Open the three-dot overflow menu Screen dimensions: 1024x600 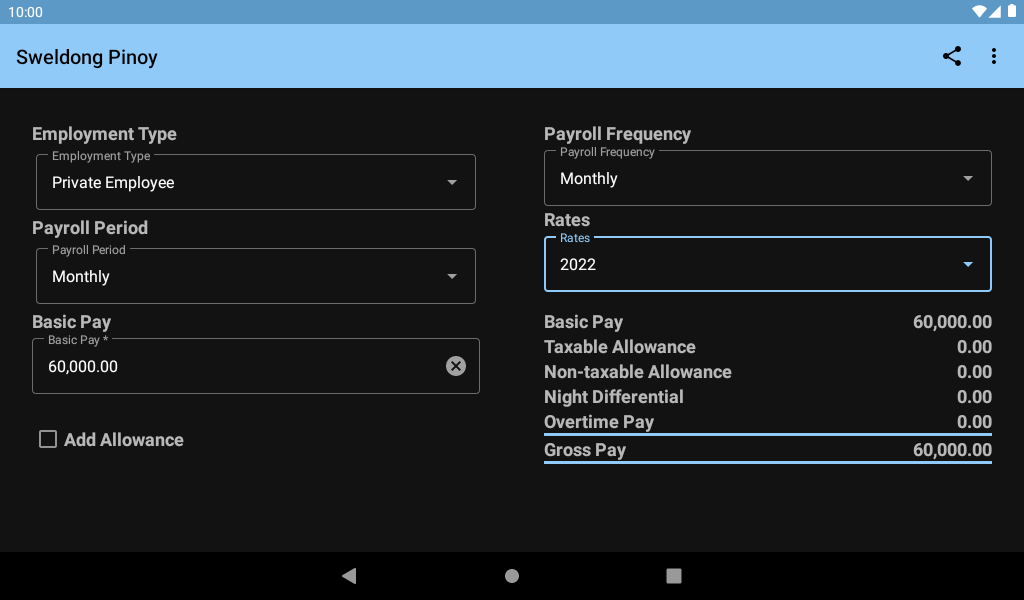click(993, 56)
